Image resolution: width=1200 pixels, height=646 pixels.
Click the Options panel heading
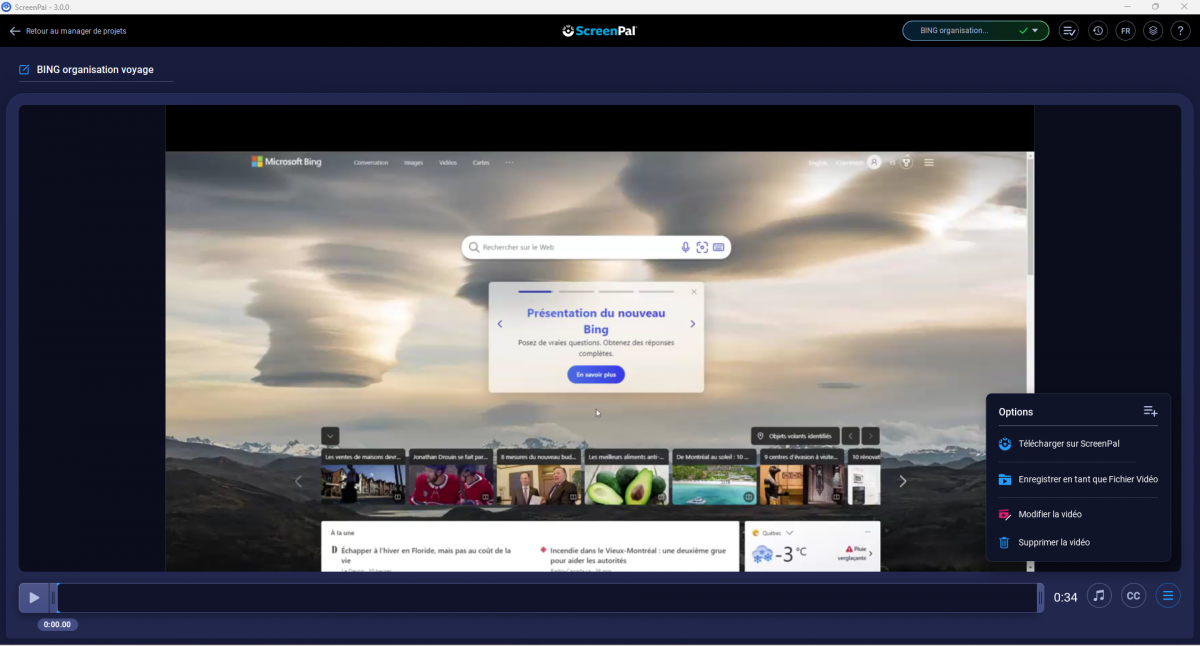coord(1016,412)
